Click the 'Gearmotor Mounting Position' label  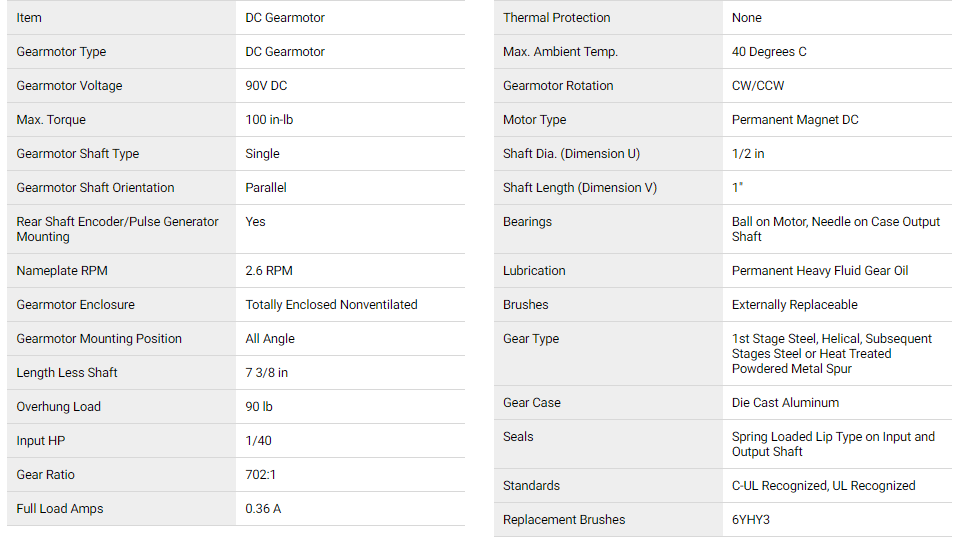pos(99,338)
